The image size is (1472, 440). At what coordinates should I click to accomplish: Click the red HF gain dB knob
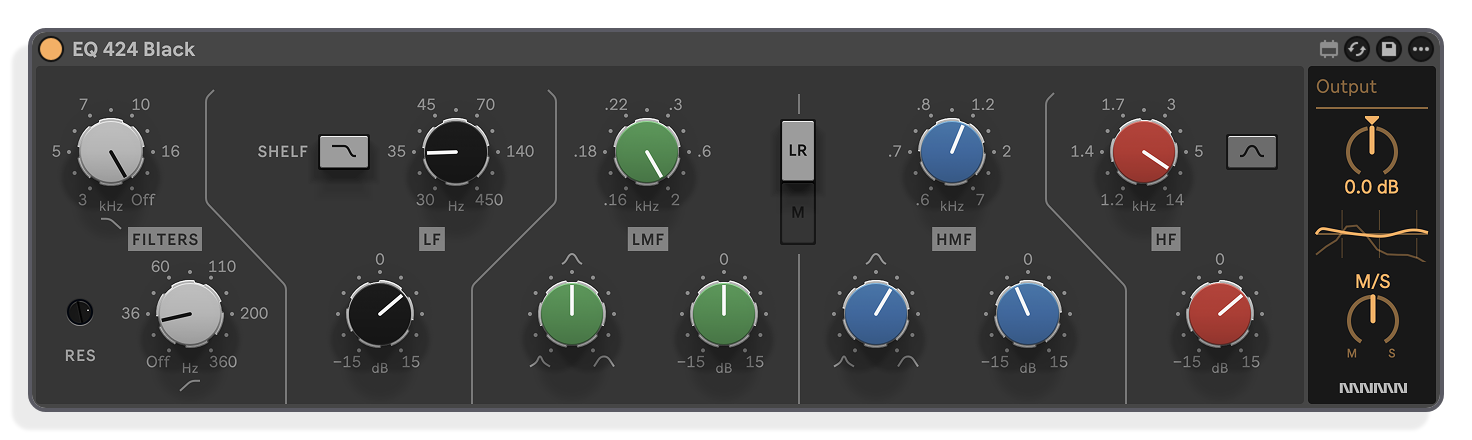point(1220,313)
